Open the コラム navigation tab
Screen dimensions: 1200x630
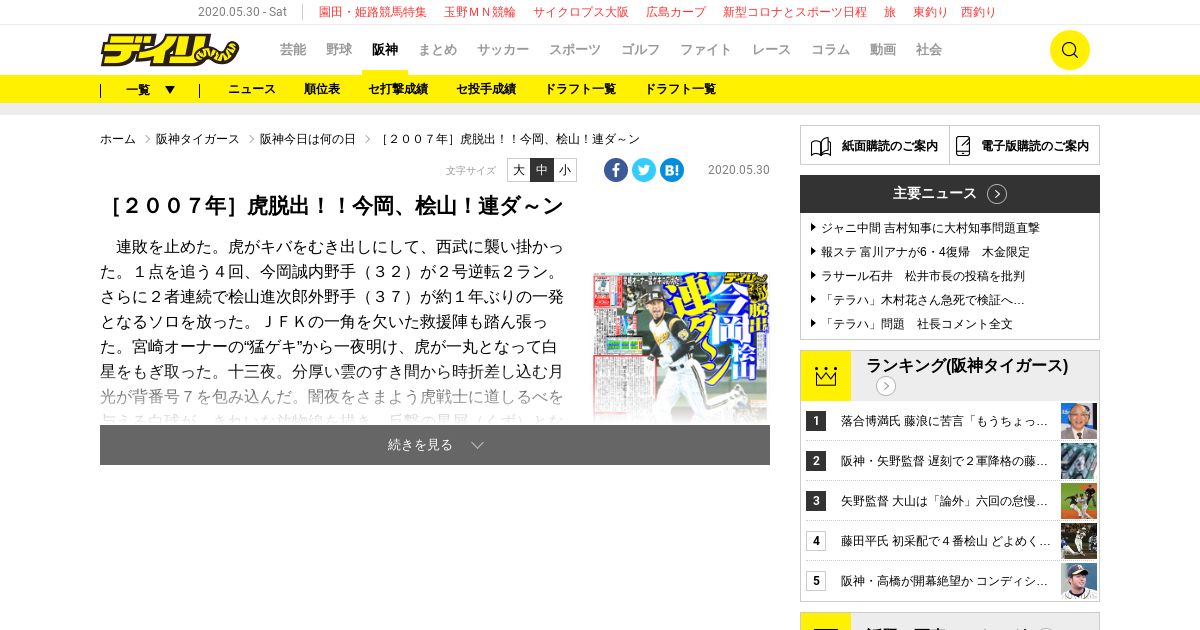click(830, 49)
